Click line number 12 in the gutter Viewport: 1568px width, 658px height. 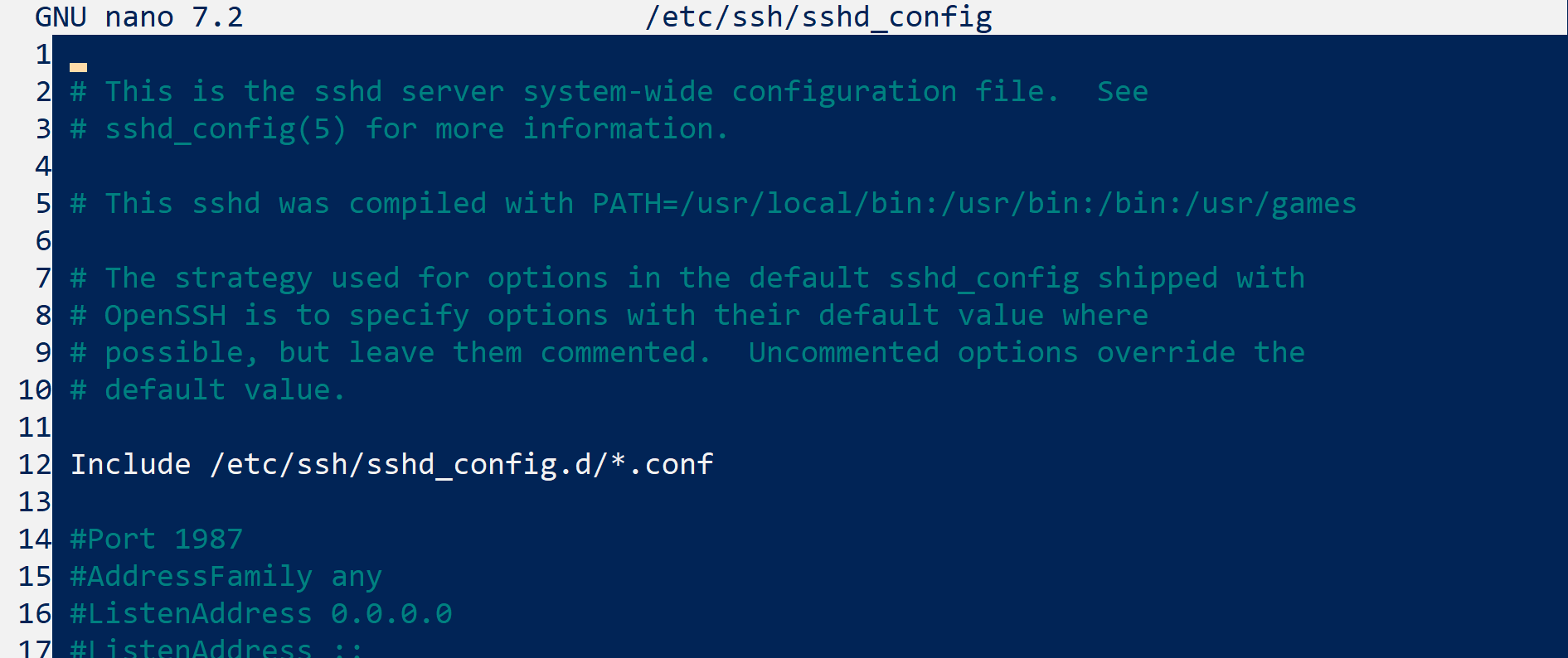coord(35,464)
